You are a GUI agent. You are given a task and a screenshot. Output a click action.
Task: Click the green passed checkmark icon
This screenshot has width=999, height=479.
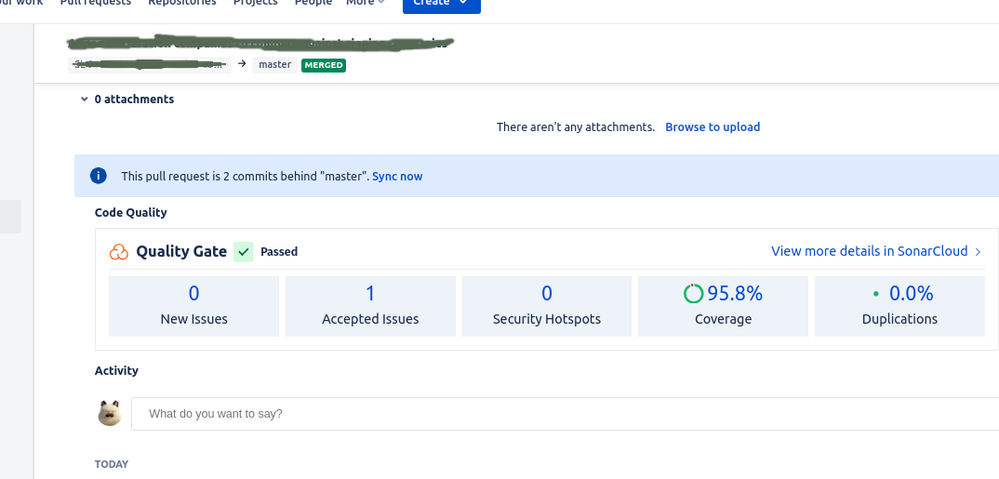coord(243,252)
